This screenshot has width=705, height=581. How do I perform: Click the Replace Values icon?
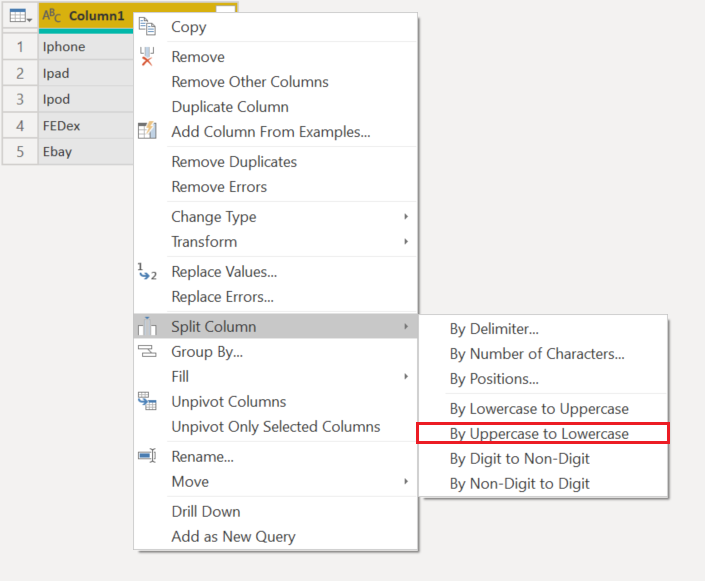click(147, 272)
